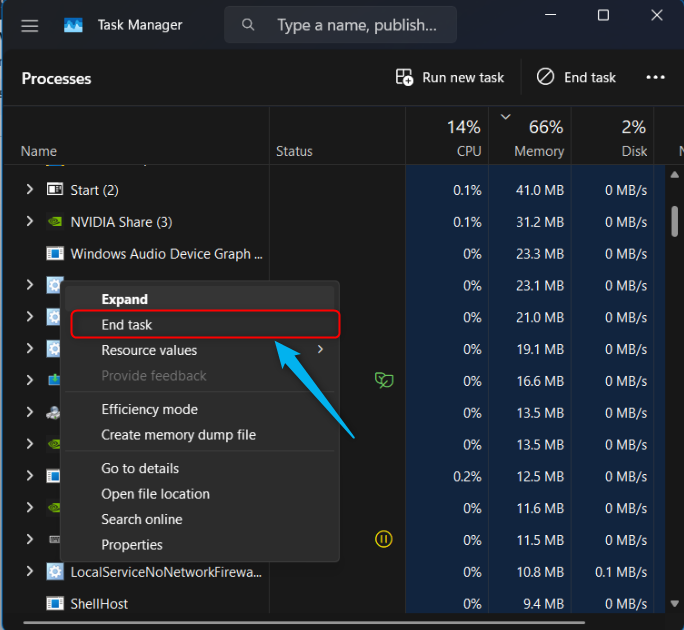
Task: Click the Windows Audio Device Graph icon
Action: (x=55, y=253)
